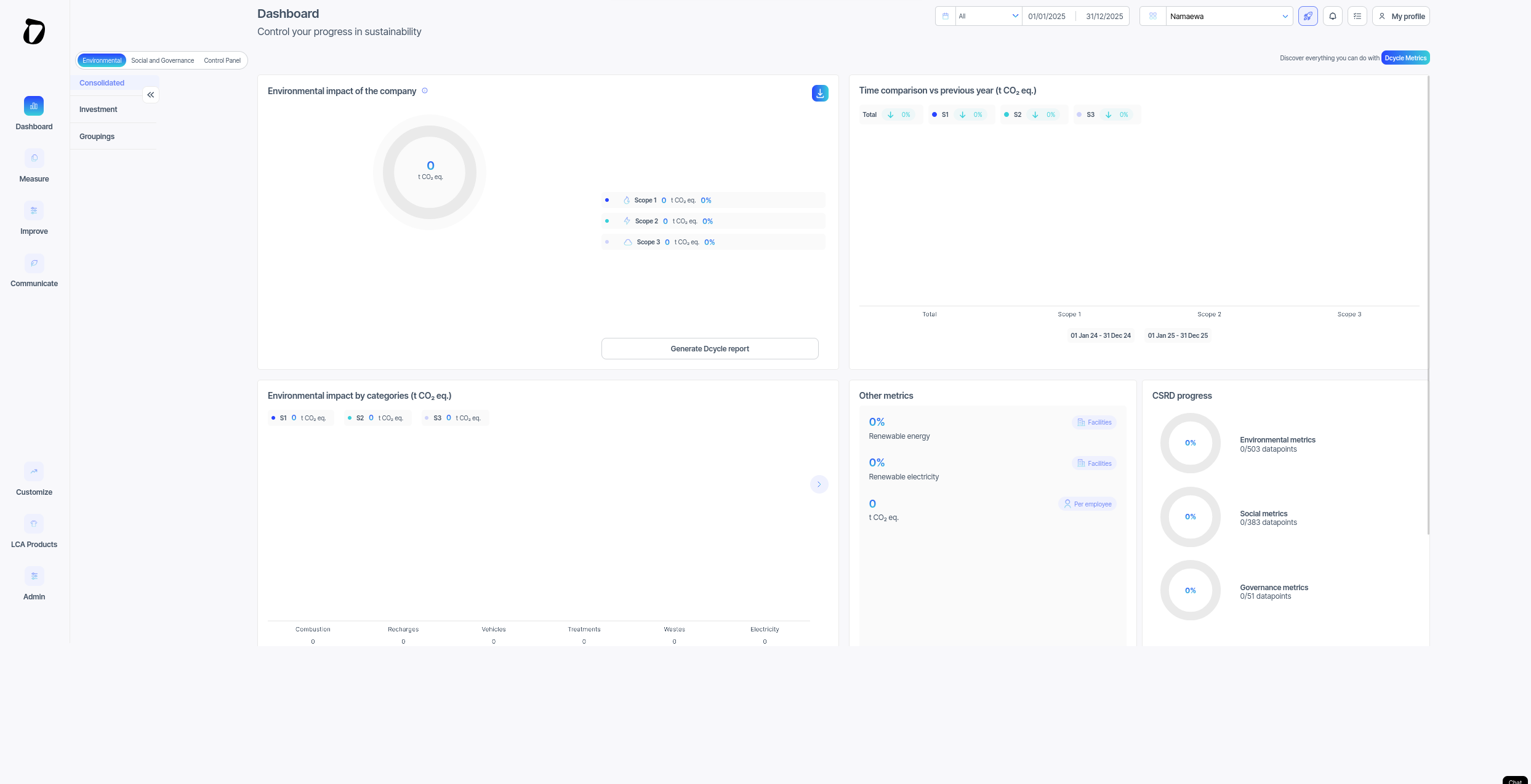Click the 0/503 datapoints text
Viewport: 1531px width, 784px height.
pyautogui.click(x=1268, y=449)
